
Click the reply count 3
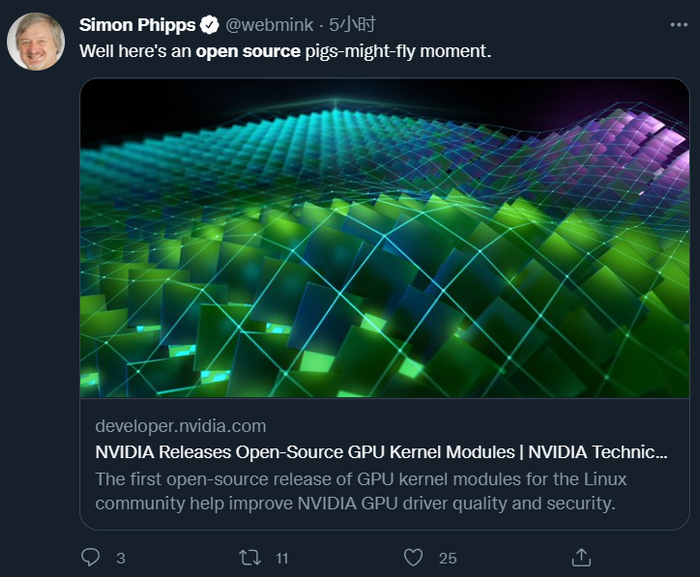(120, 558)
